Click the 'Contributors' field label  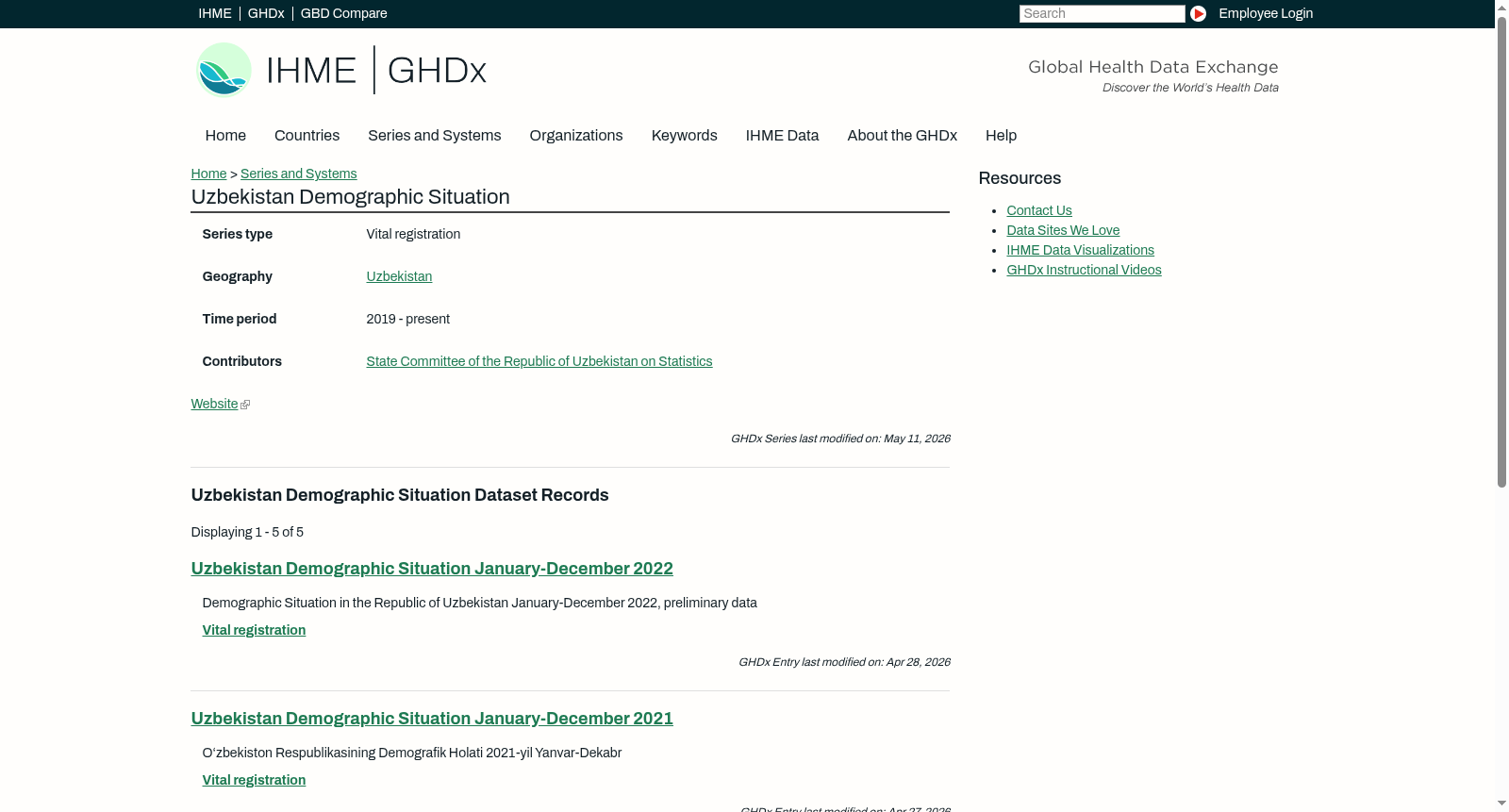pos(242,361)
